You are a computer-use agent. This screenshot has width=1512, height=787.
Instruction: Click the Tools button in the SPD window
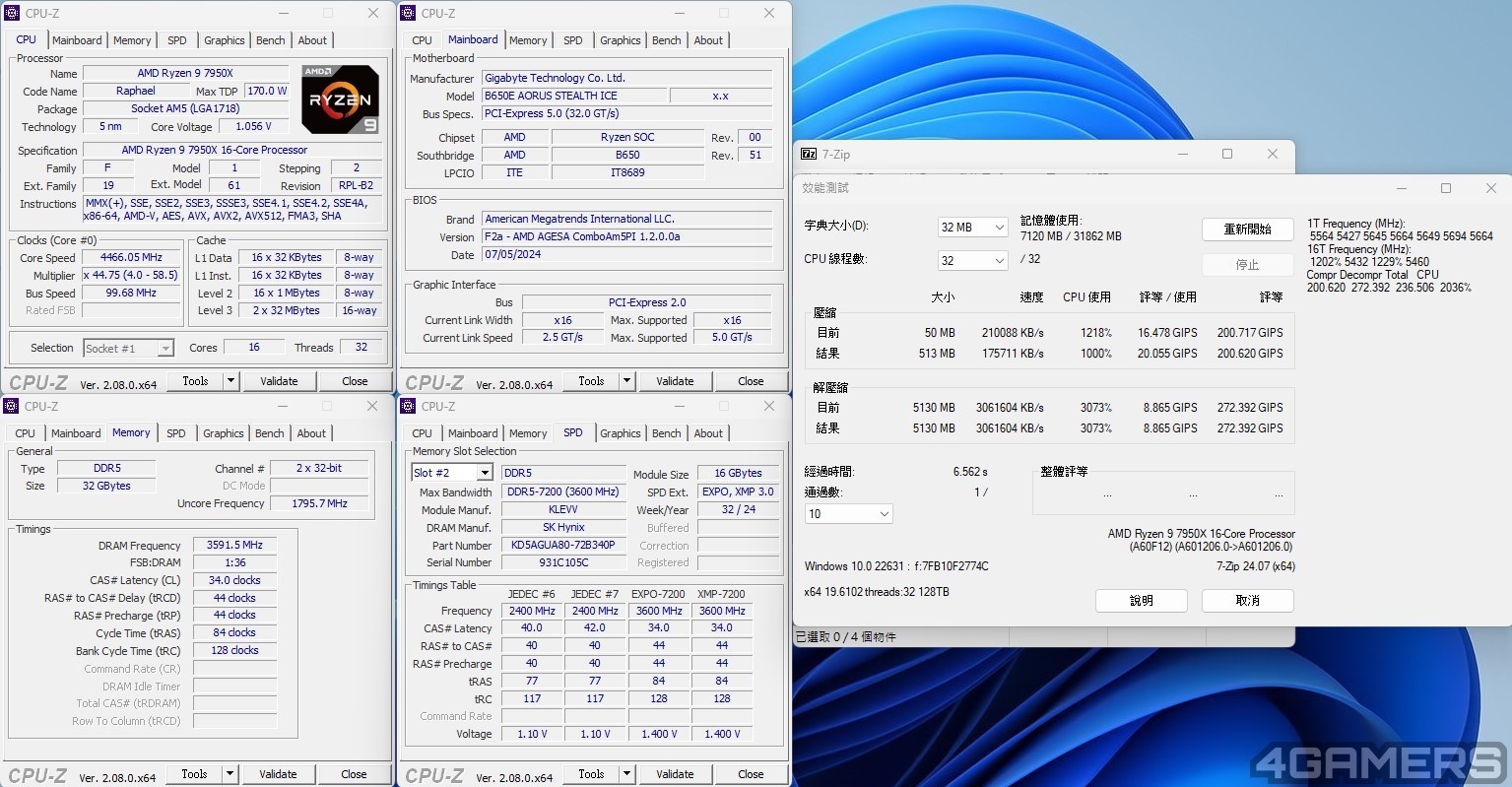click(x=591, y=774)
